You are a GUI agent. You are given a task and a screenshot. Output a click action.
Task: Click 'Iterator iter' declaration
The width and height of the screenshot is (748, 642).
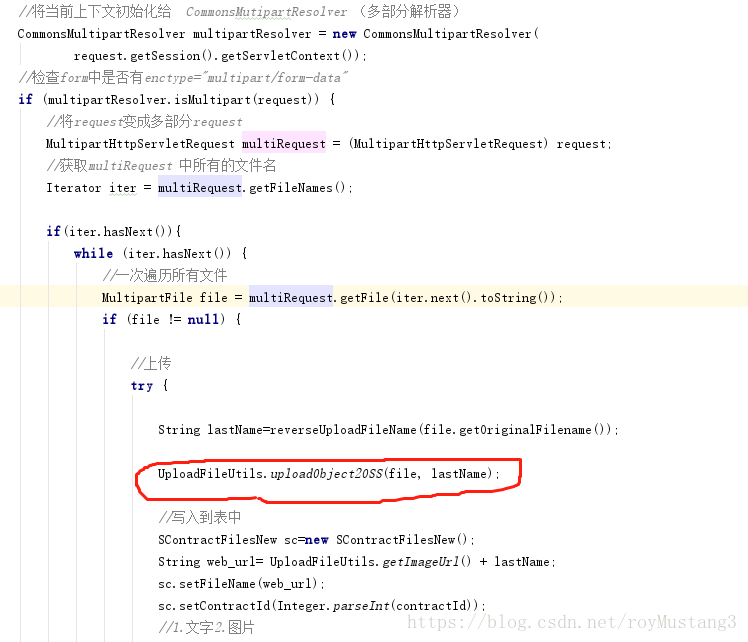(x=91, y=188)
